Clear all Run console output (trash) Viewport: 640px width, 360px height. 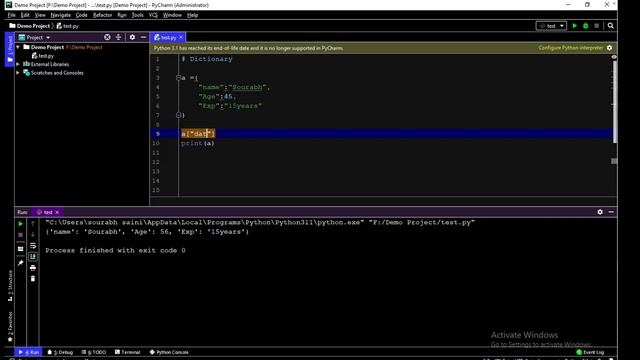point(33,278)
